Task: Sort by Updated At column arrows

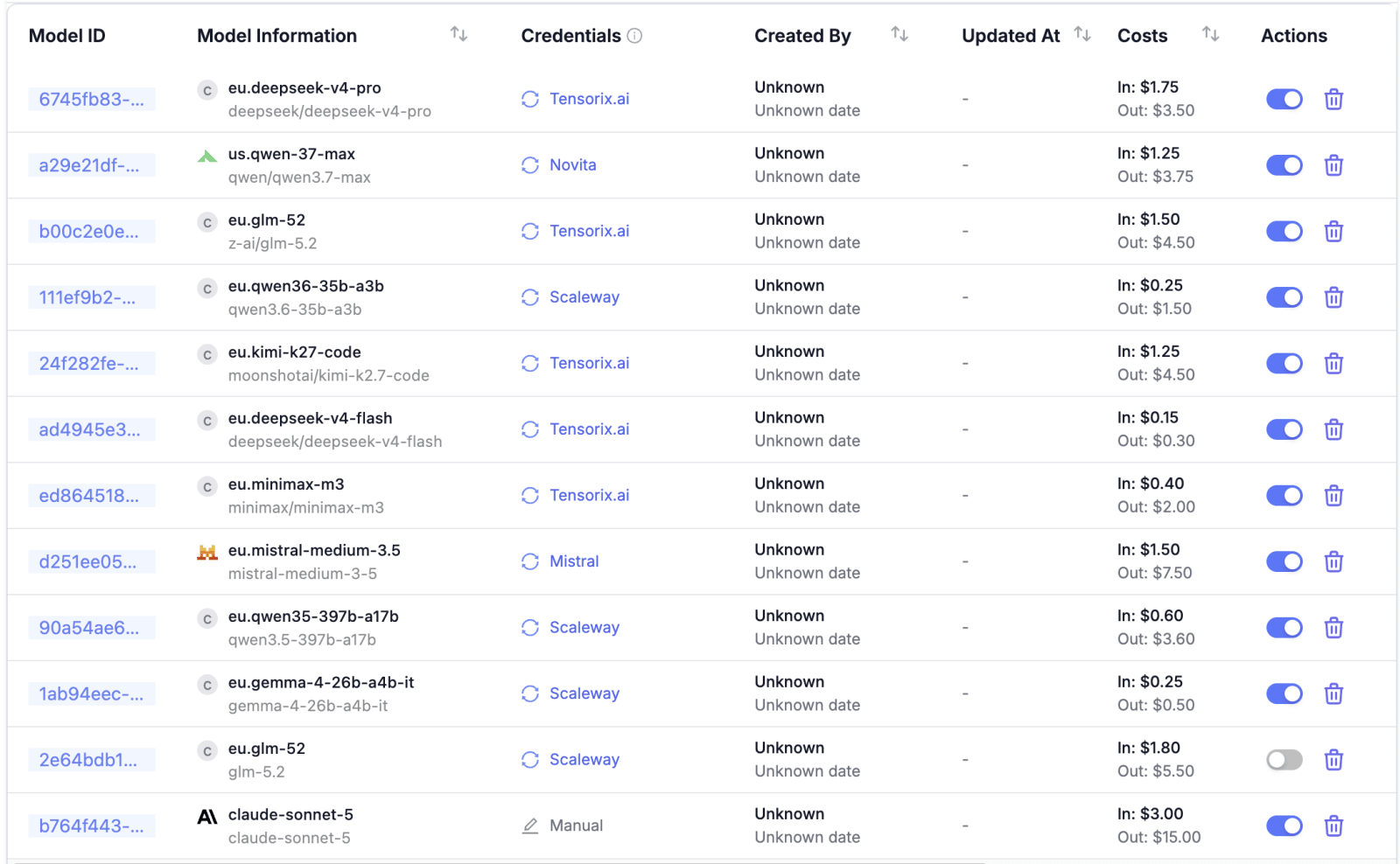Action: pos(1082,34)
